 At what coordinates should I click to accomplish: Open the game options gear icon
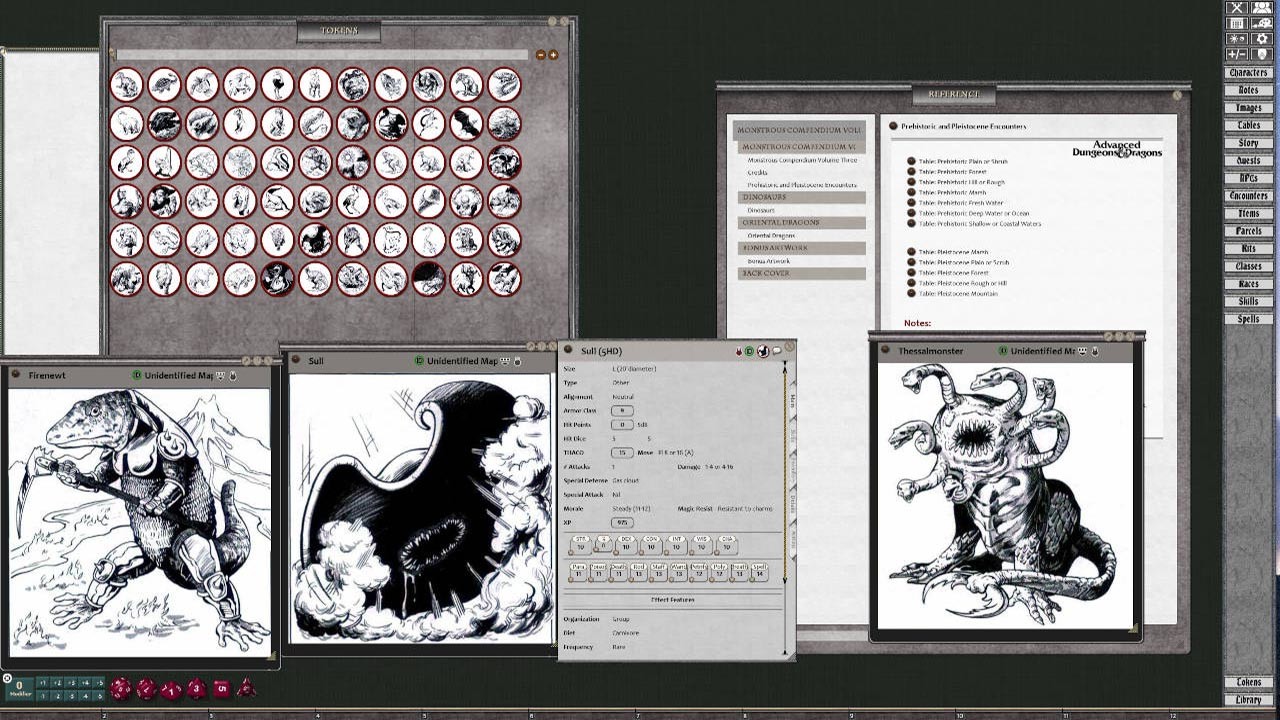point(1261,38)
